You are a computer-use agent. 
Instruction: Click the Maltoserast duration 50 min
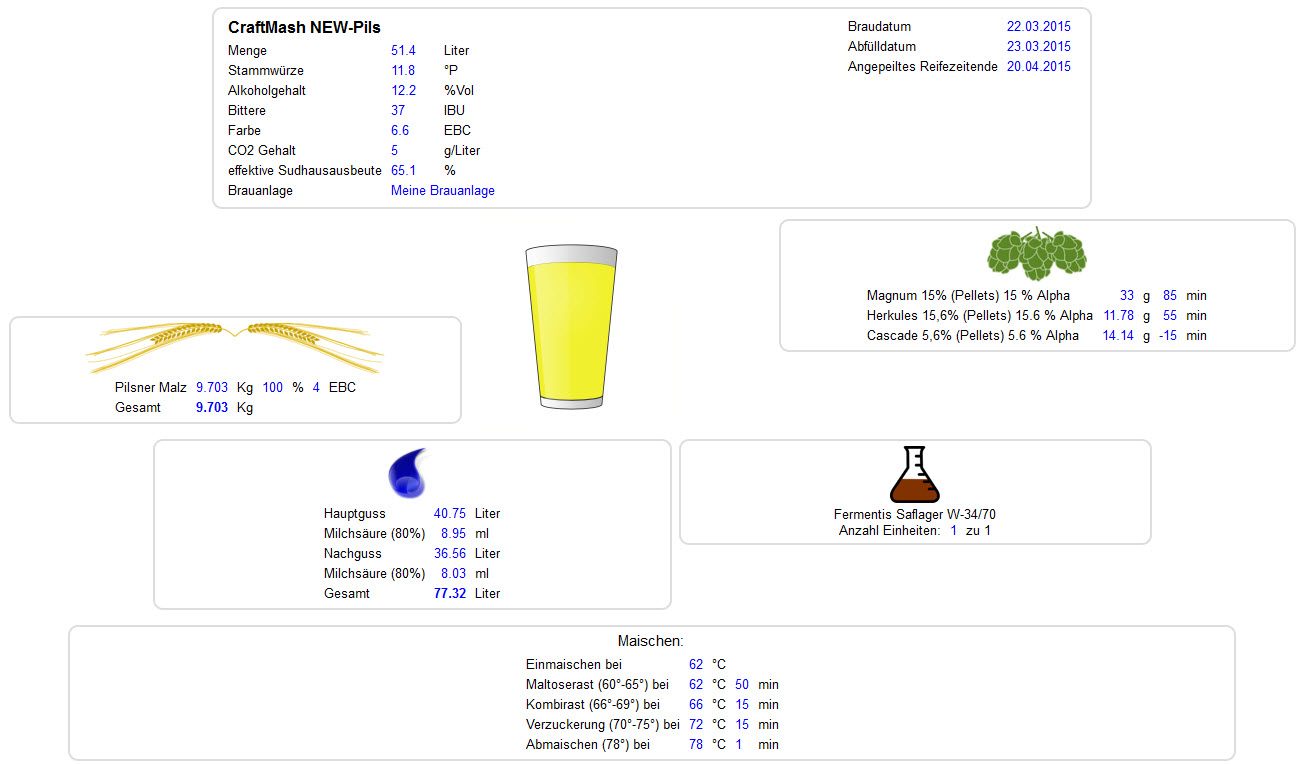click(742, 685)
